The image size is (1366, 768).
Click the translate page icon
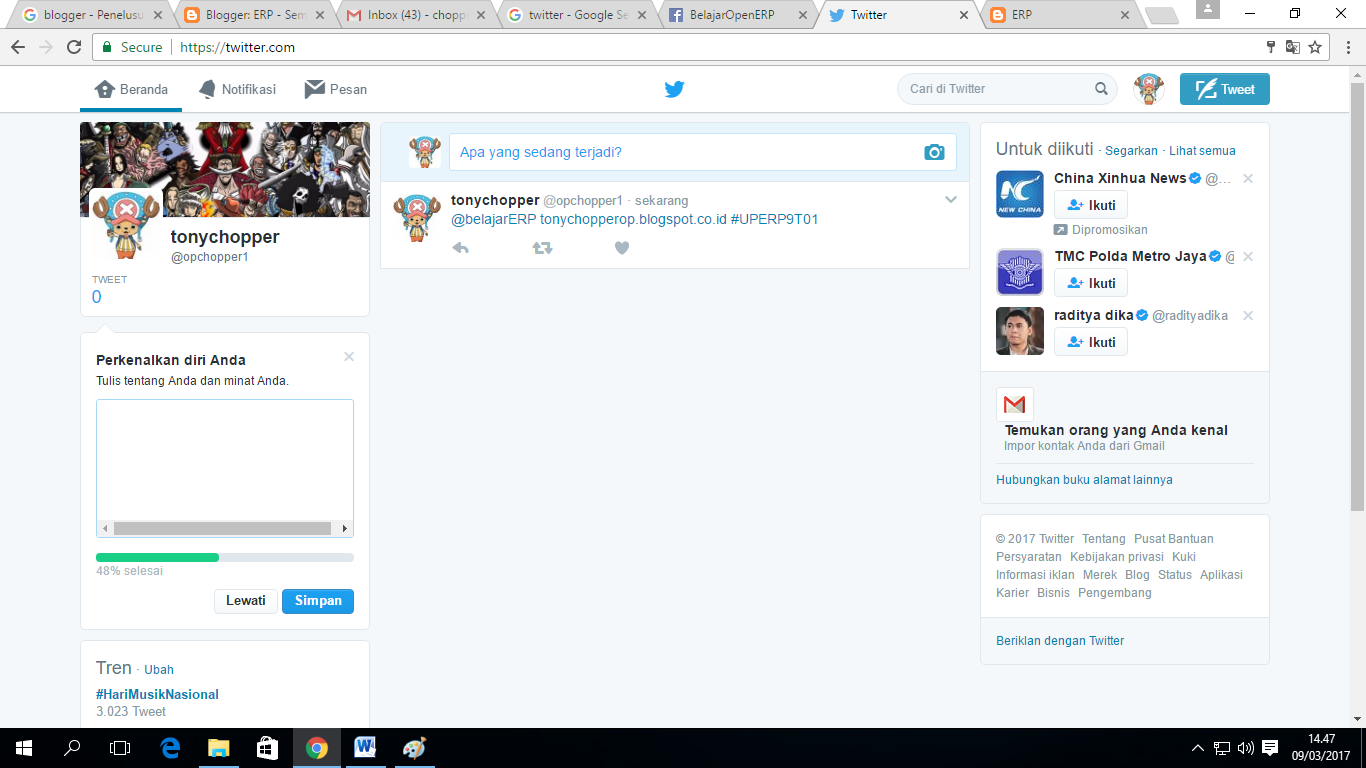click(1293, 47)
